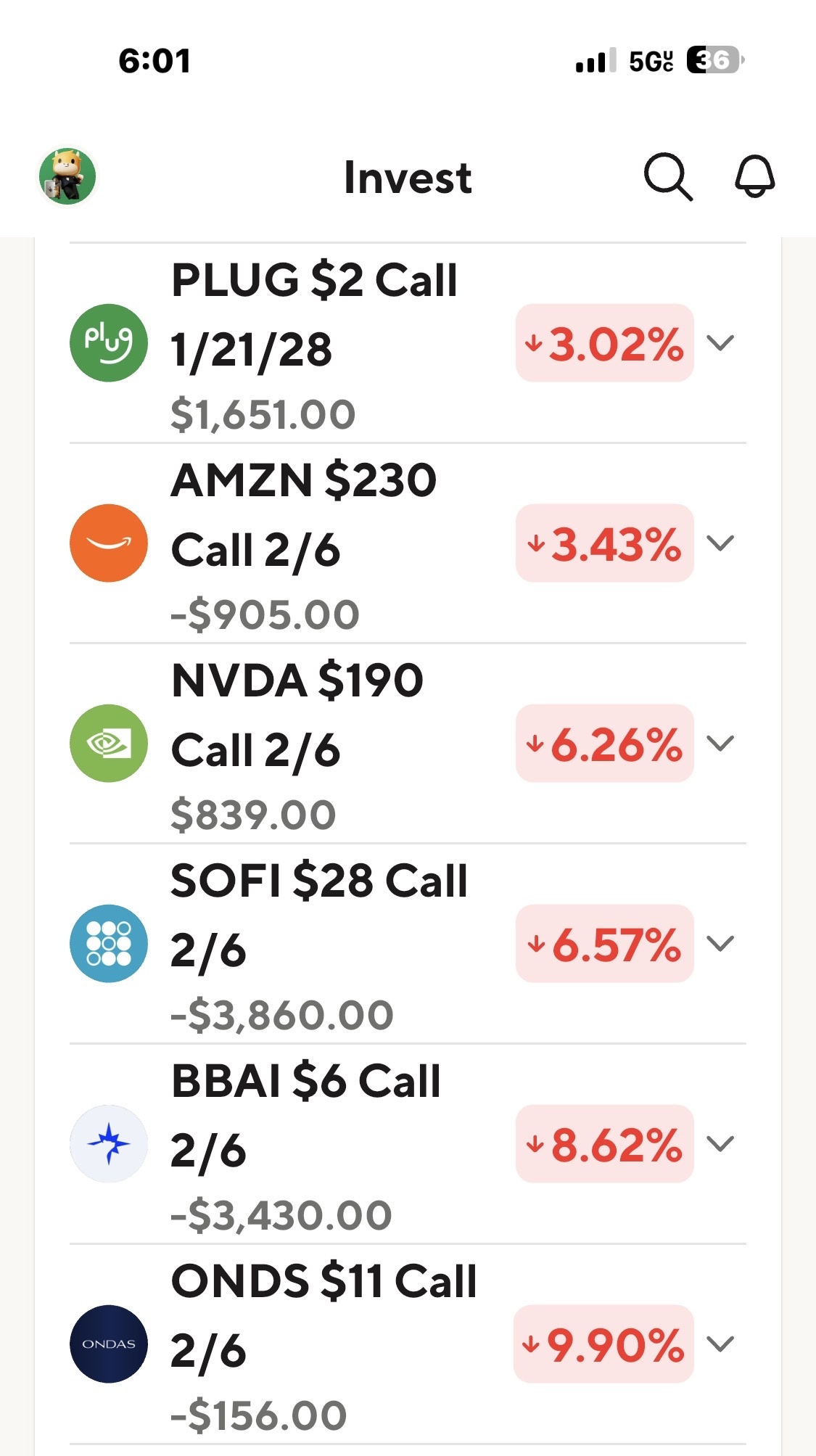Open the search magnifier icon

[x=668, y=176]
